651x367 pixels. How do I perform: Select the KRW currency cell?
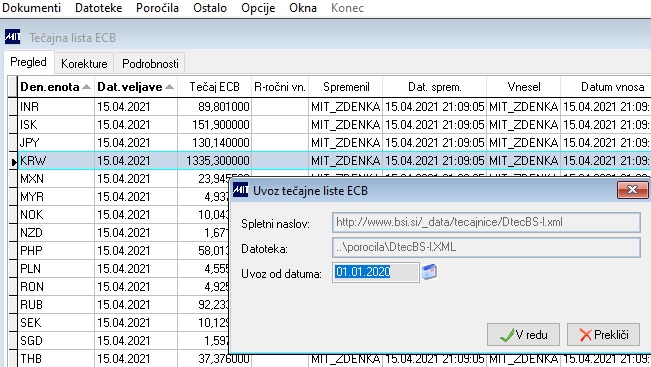(x=56, y=160)
